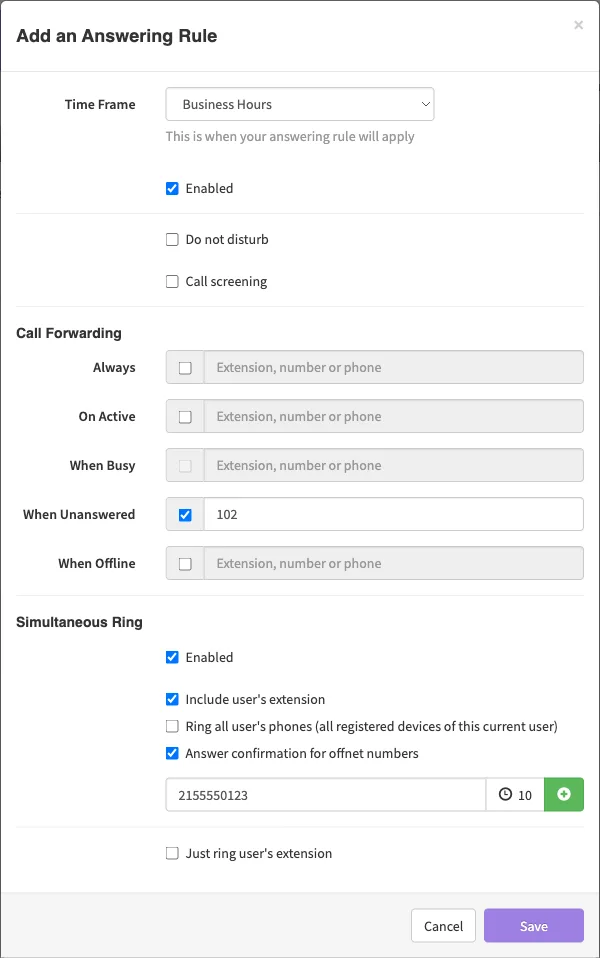Disable Simultaneous Ring Enabled checkbox
This screenshot has height=958, width=600.
[x=172, y=657]
